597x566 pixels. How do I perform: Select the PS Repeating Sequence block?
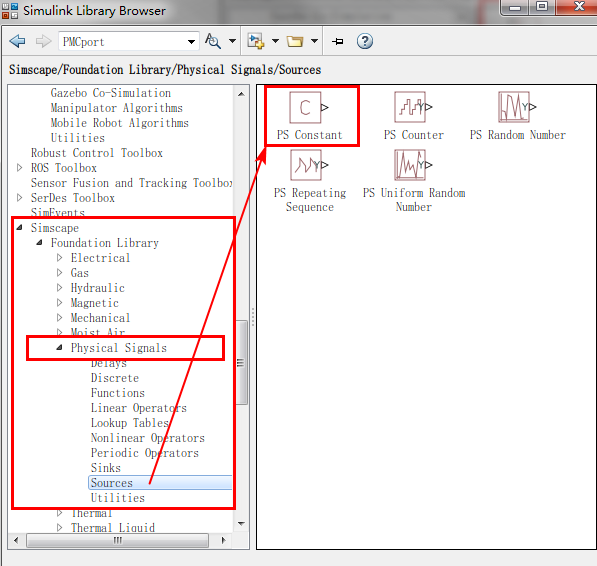point(310,181)
